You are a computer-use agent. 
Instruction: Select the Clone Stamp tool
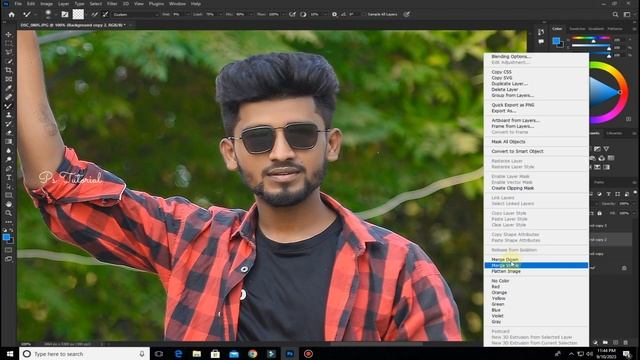[9, 115]
